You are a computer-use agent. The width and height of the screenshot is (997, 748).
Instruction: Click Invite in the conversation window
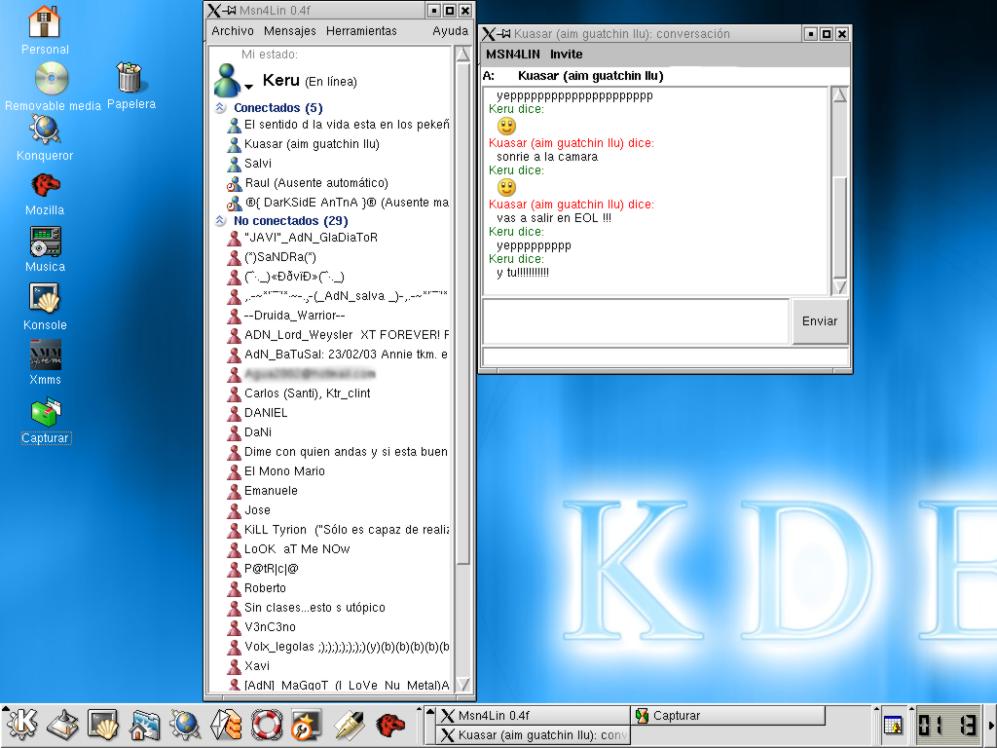[566, 54]
